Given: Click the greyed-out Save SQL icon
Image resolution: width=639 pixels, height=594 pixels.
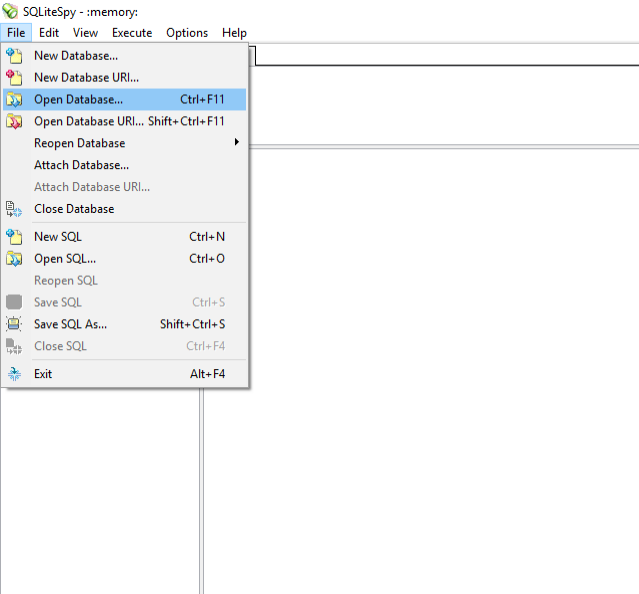Looking at the screenshot, I should pos(14,302).
